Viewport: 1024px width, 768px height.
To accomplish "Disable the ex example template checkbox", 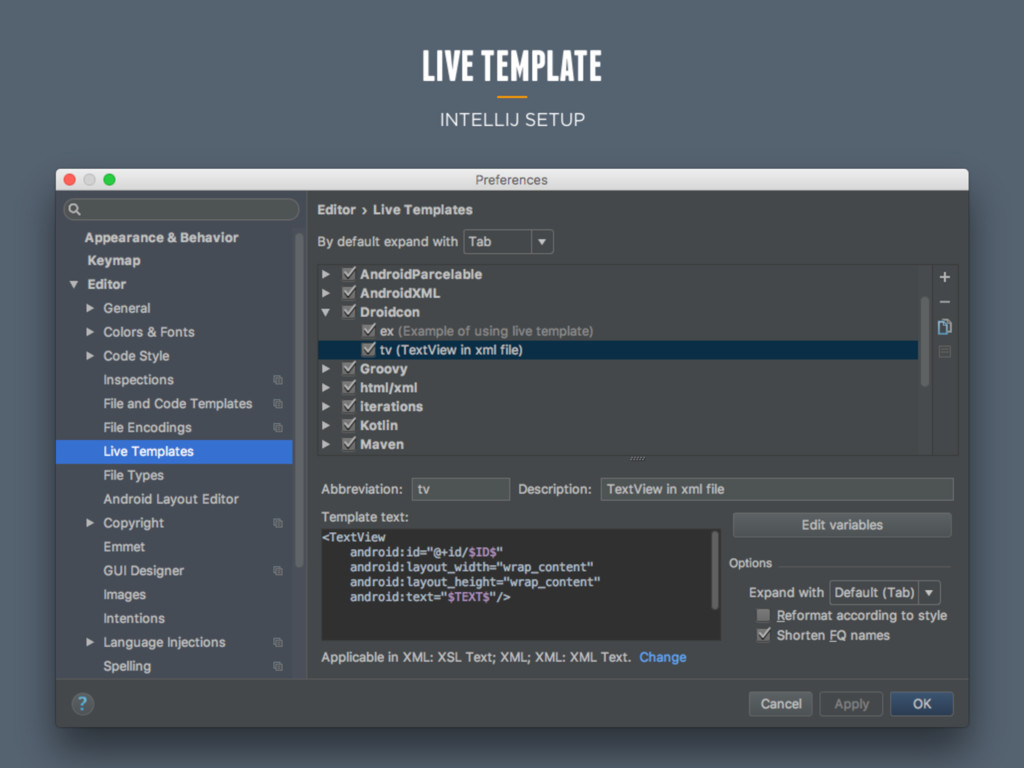I will [368, 330].
